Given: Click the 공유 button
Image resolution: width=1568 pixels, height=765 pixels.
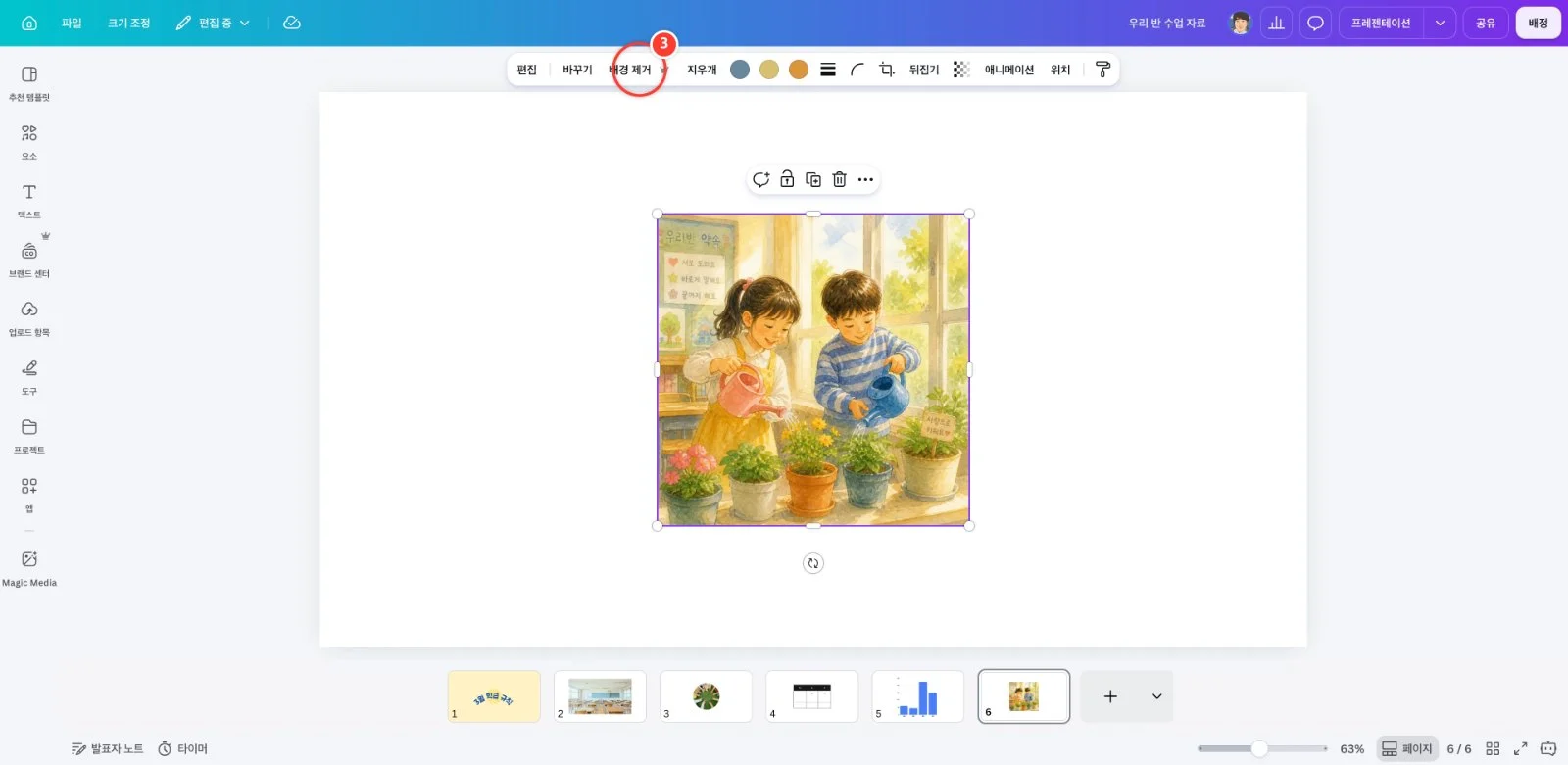Looking at the screenshot, I should [x=1486, y=23].
